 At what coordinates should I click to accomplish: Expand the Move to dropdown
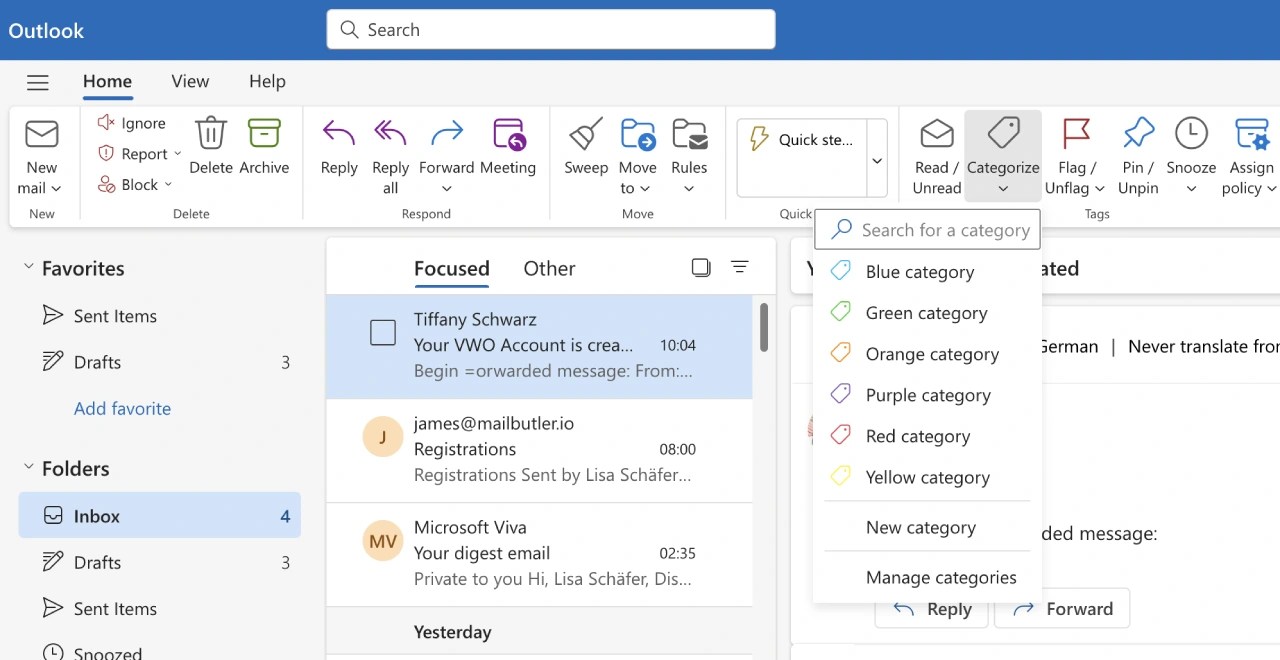pos(638,150)
